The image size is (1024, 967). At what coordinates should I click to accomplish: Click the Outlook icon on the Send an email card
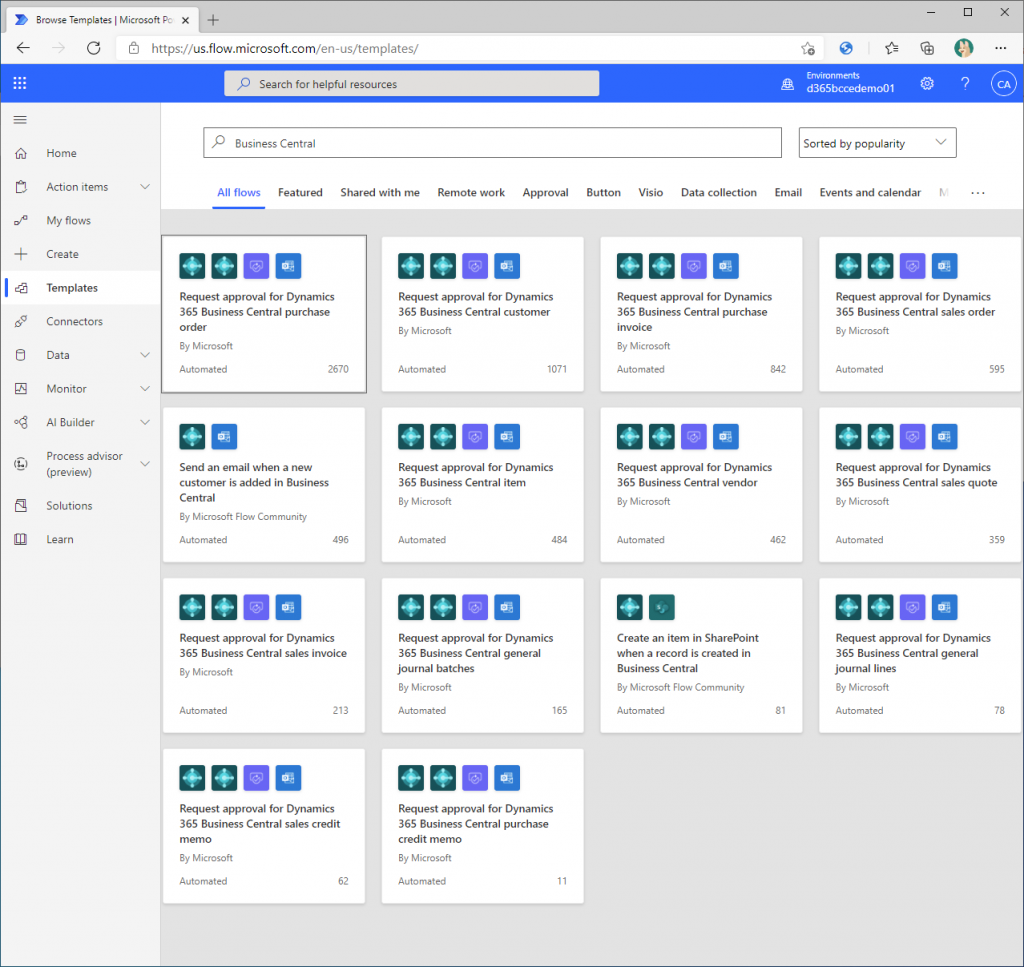(x=224, y=437)
